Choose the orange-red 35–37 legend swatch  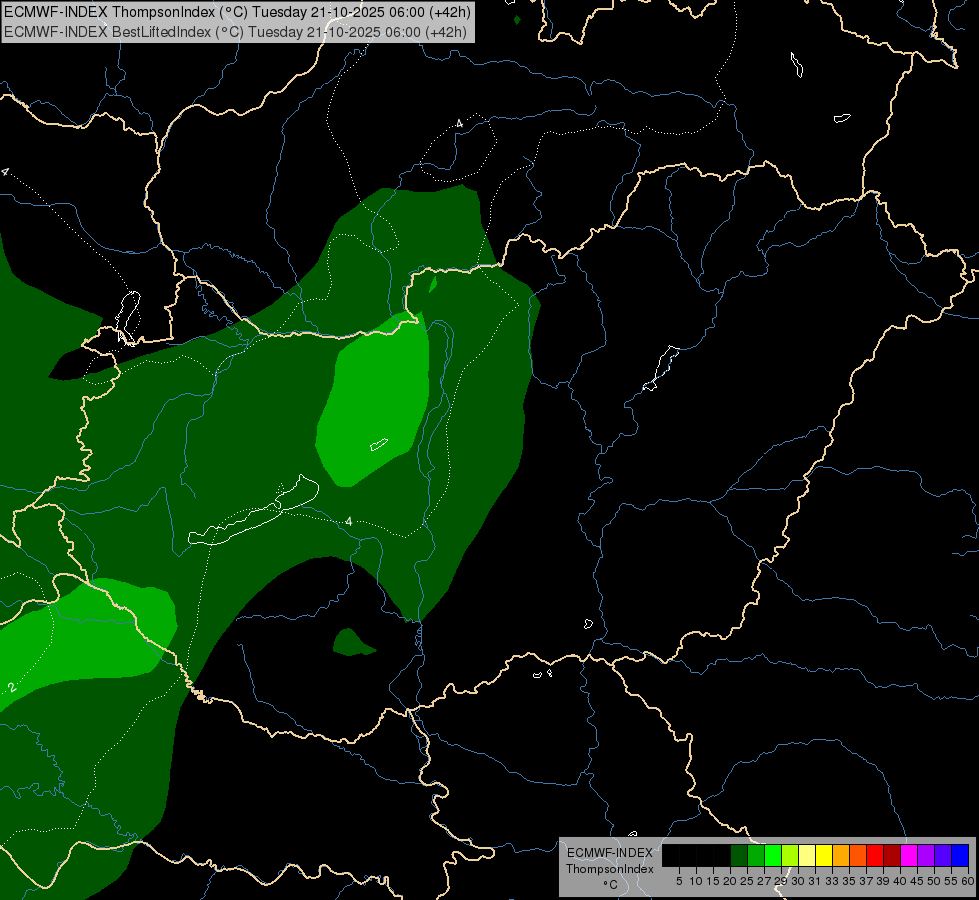point(858,855)
